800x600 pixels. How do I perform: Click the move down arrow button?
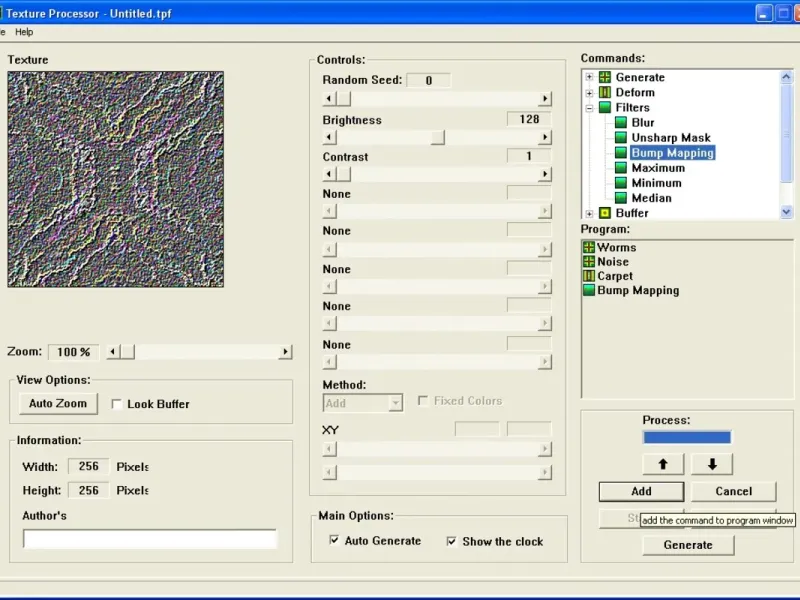712,464
